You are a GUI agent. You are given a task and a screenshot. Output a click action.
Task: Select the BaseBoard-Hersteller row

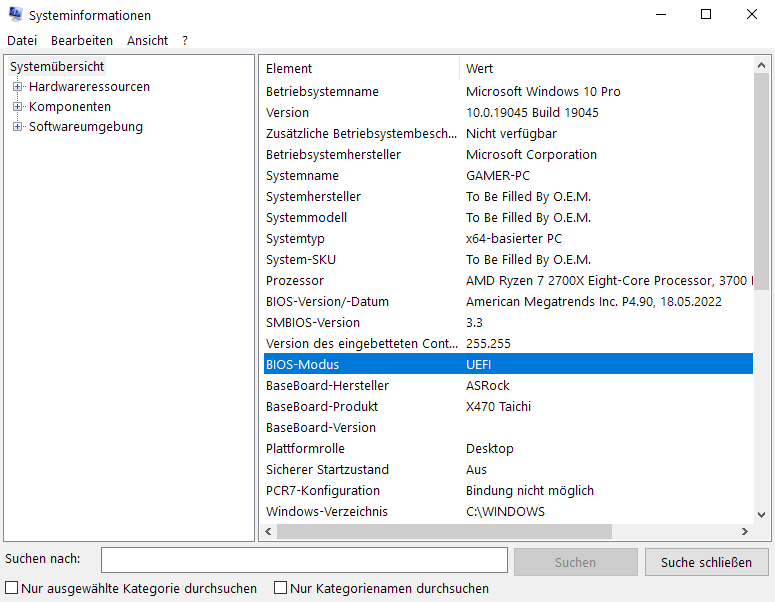coord(508,386)
